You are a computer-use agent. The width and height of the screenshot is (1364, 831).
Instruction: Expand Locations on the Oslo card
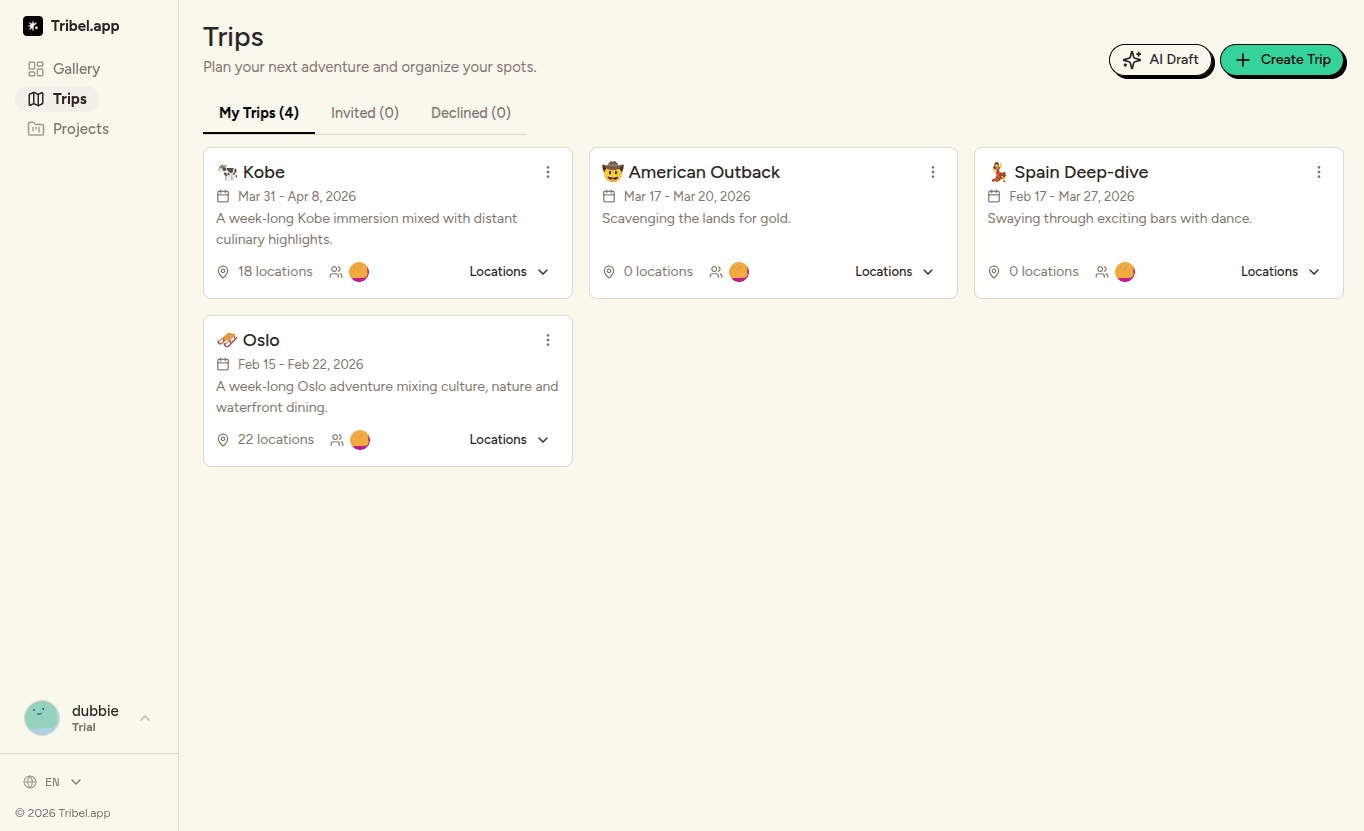(509, 440)
